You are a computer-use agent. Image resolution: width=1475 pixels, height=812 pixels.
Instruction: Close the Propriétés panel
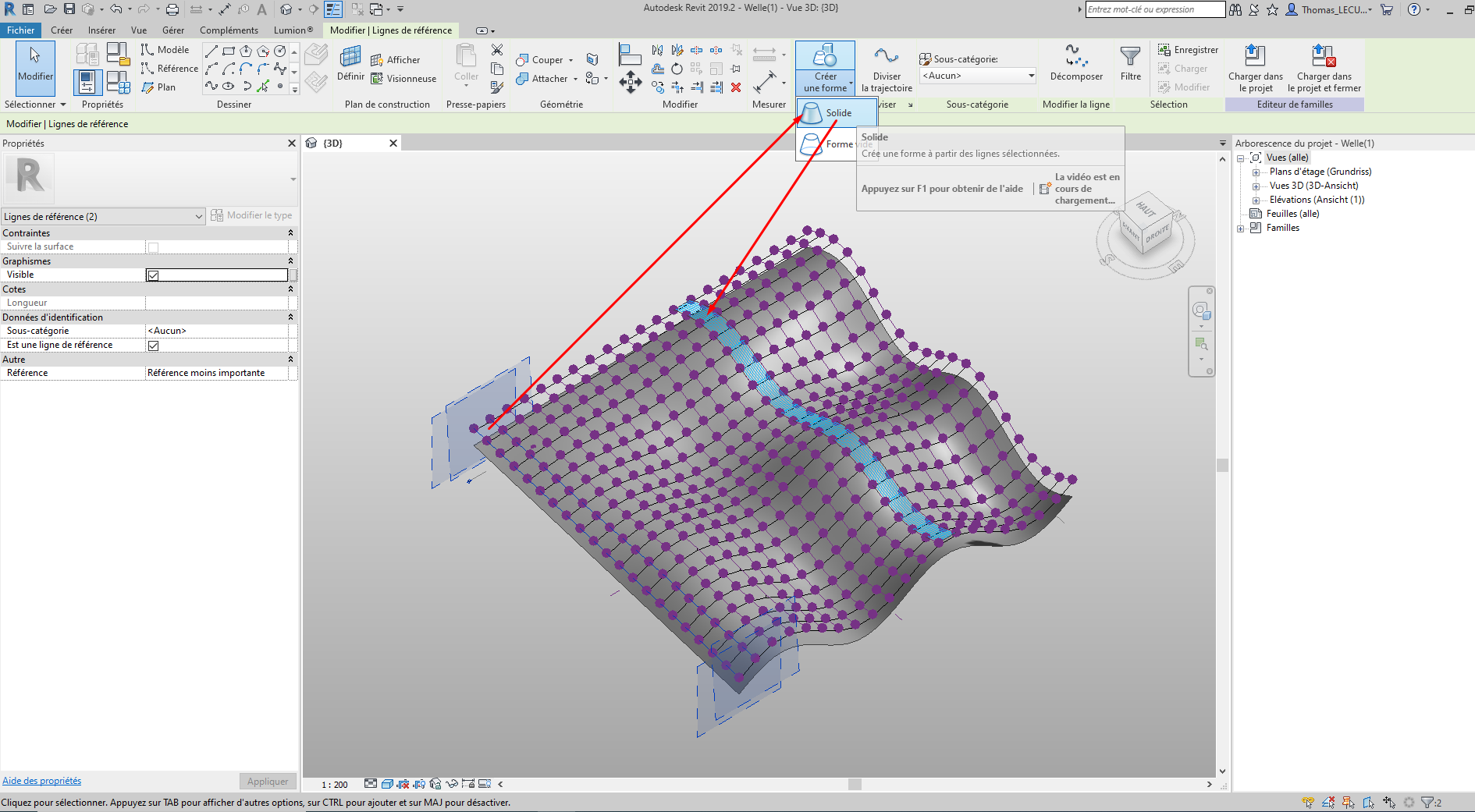coord(292,144)
